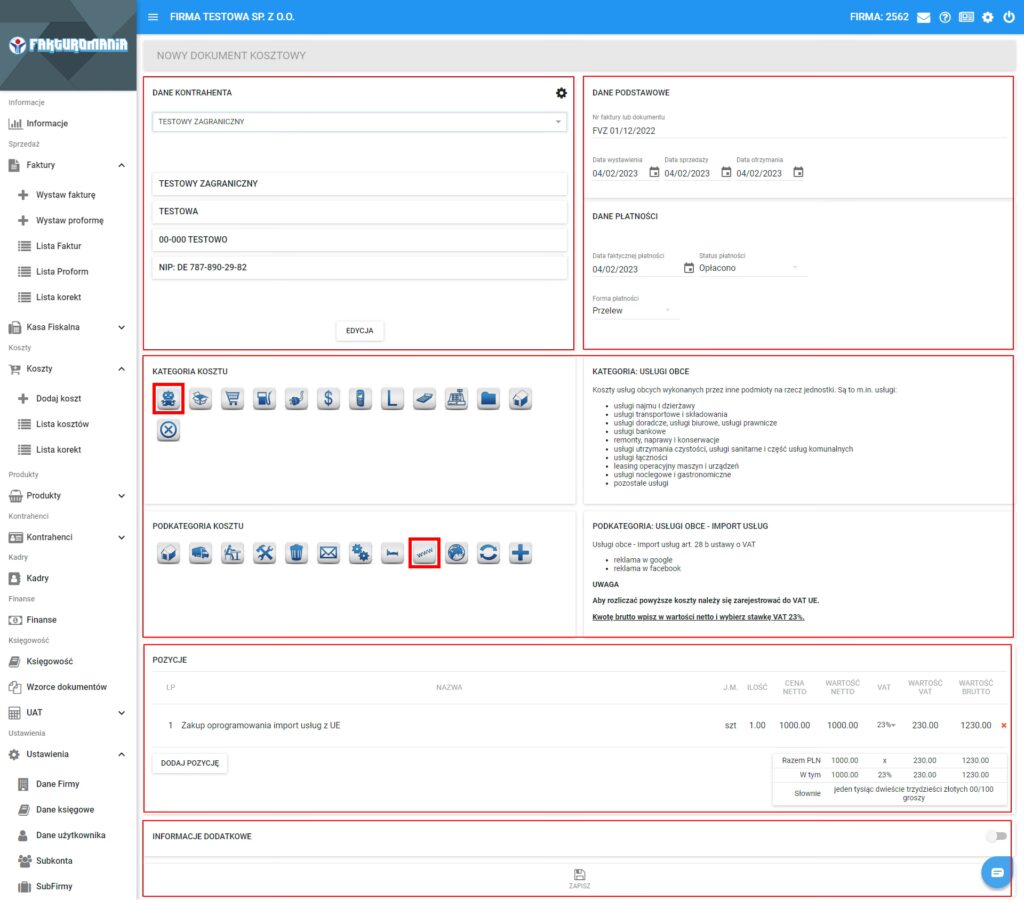Open the contractor dropdown TESTOWY ZAGRANICZNY
This screenshot has height=900, width=1024.
tap(360, 122)
